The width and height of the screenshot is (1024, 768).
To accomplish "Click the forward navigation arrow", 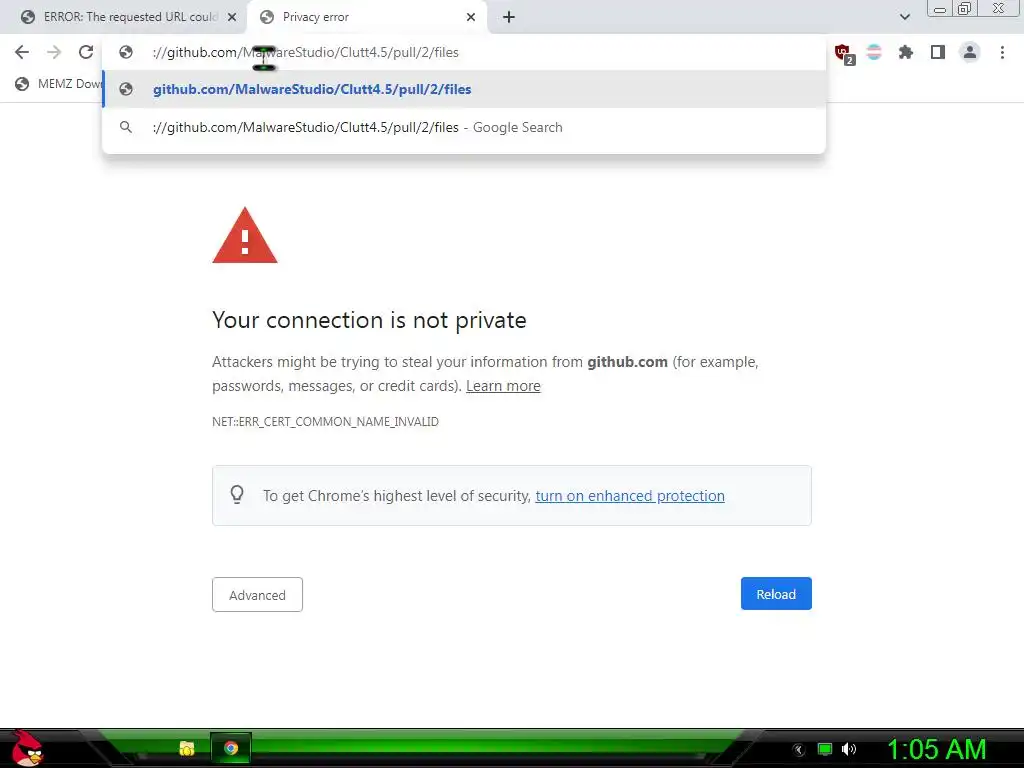I will [54, 52].
